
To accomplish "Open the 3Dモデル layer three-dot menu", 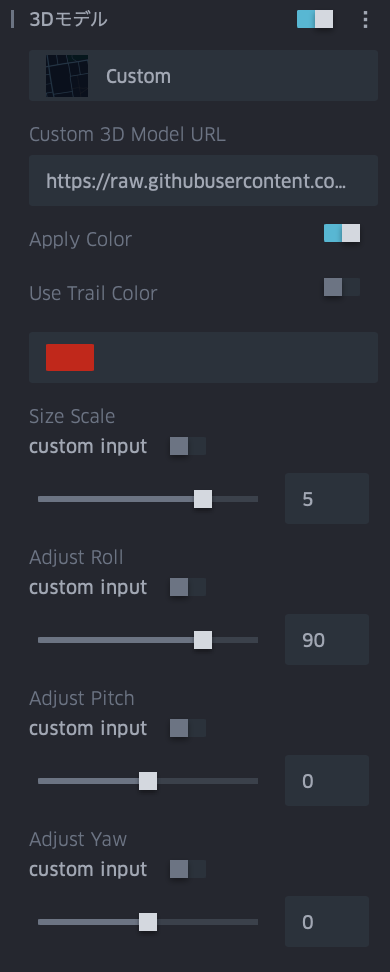I will point(365,19).
